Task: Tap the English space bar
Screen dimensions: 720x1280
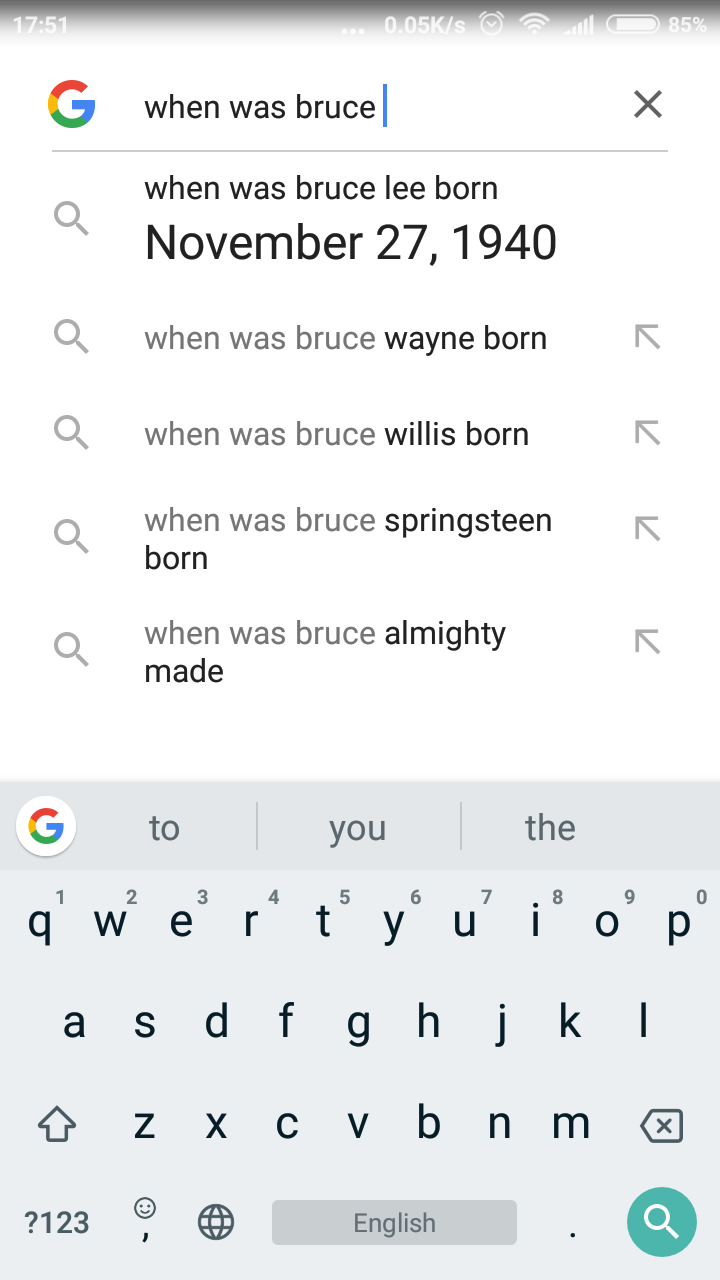Action: click(394, 1222)
